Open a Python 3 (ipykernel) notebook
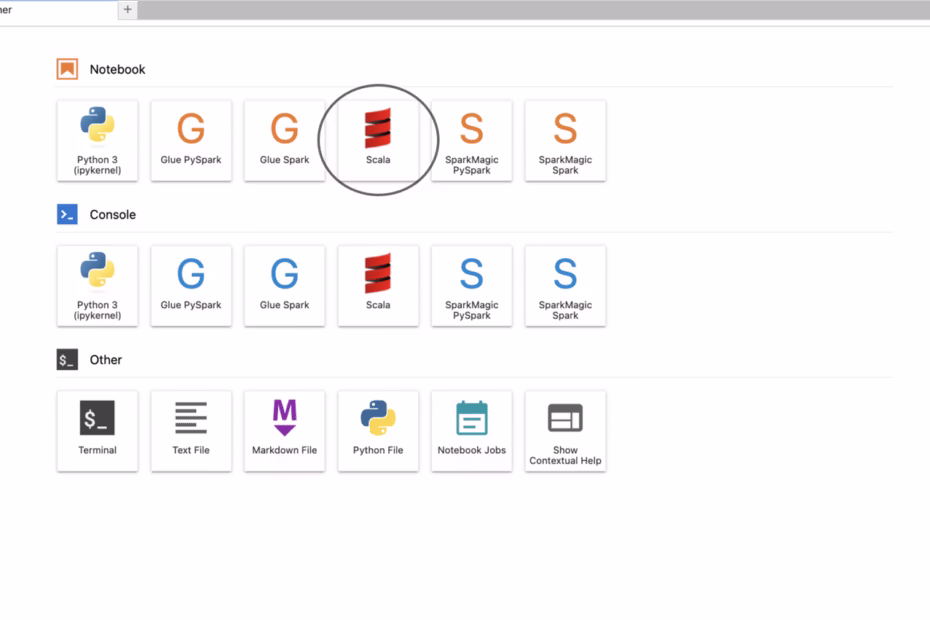The image size is (930, 620). click(x=97, y=140)
